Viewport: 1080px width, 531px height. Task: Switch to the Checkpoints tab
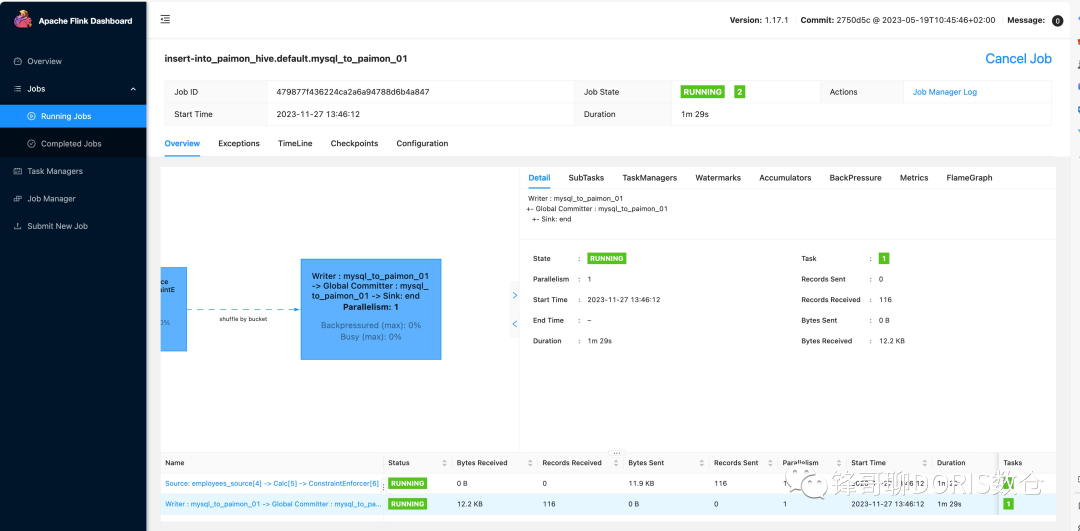point(354,143)
